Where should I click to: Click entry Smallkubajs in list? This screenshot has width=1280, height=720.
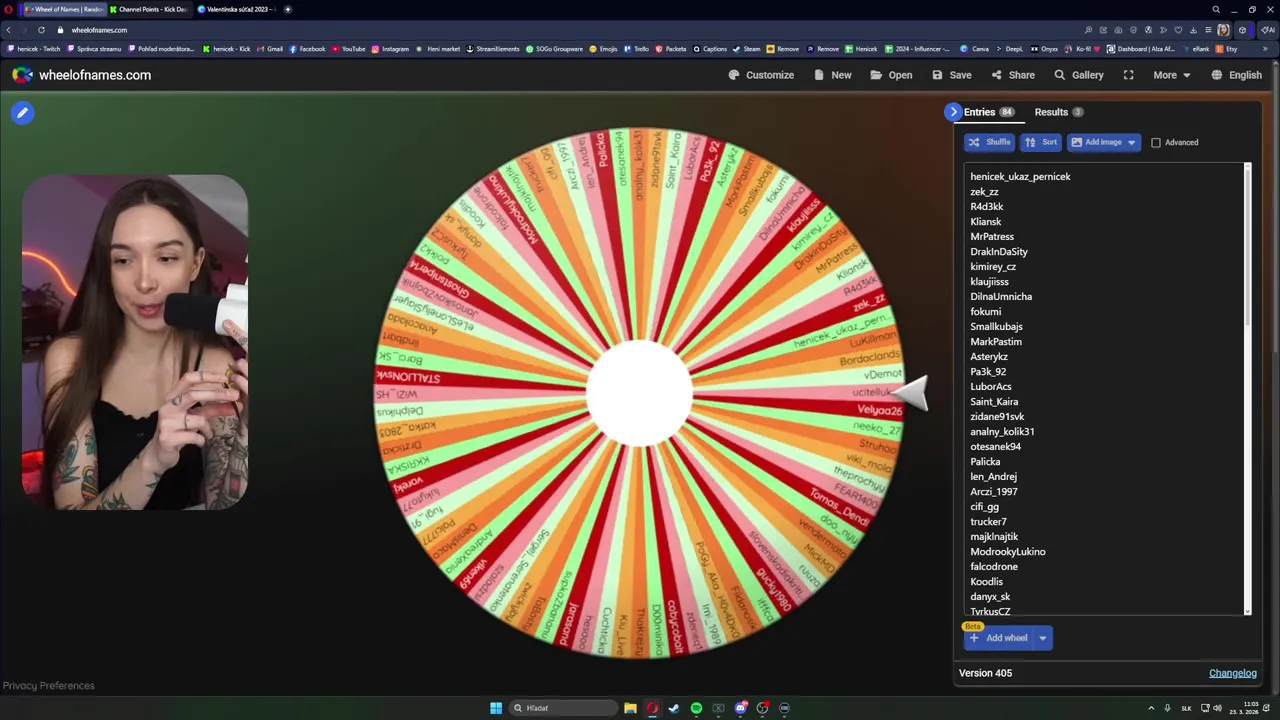pos(996,327)
